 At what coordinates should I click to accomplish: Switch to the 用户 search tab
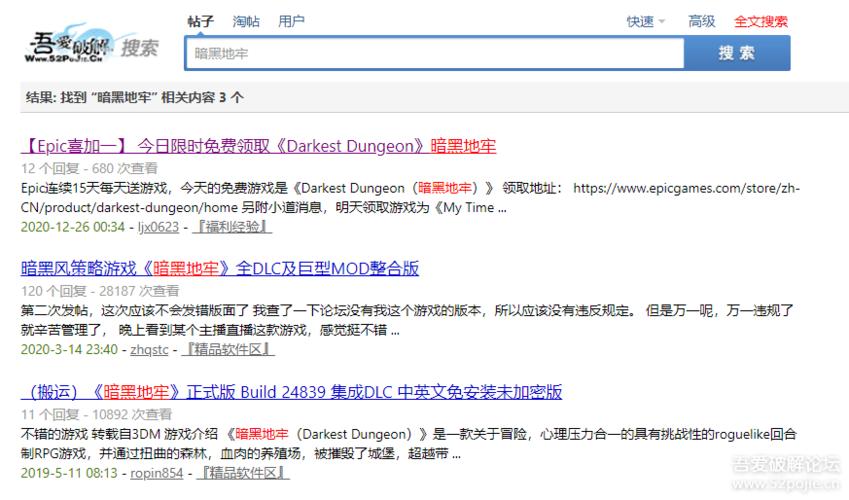click(291, 22)
